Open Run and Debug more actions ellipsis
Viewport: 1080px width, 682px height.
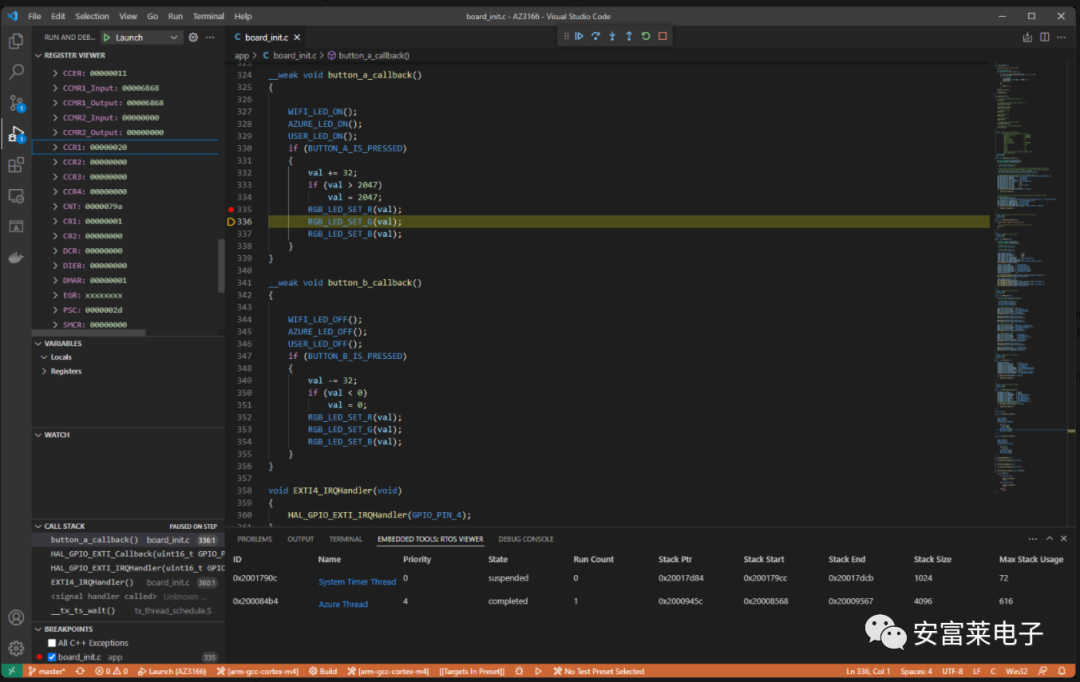[x=210, y=37]
